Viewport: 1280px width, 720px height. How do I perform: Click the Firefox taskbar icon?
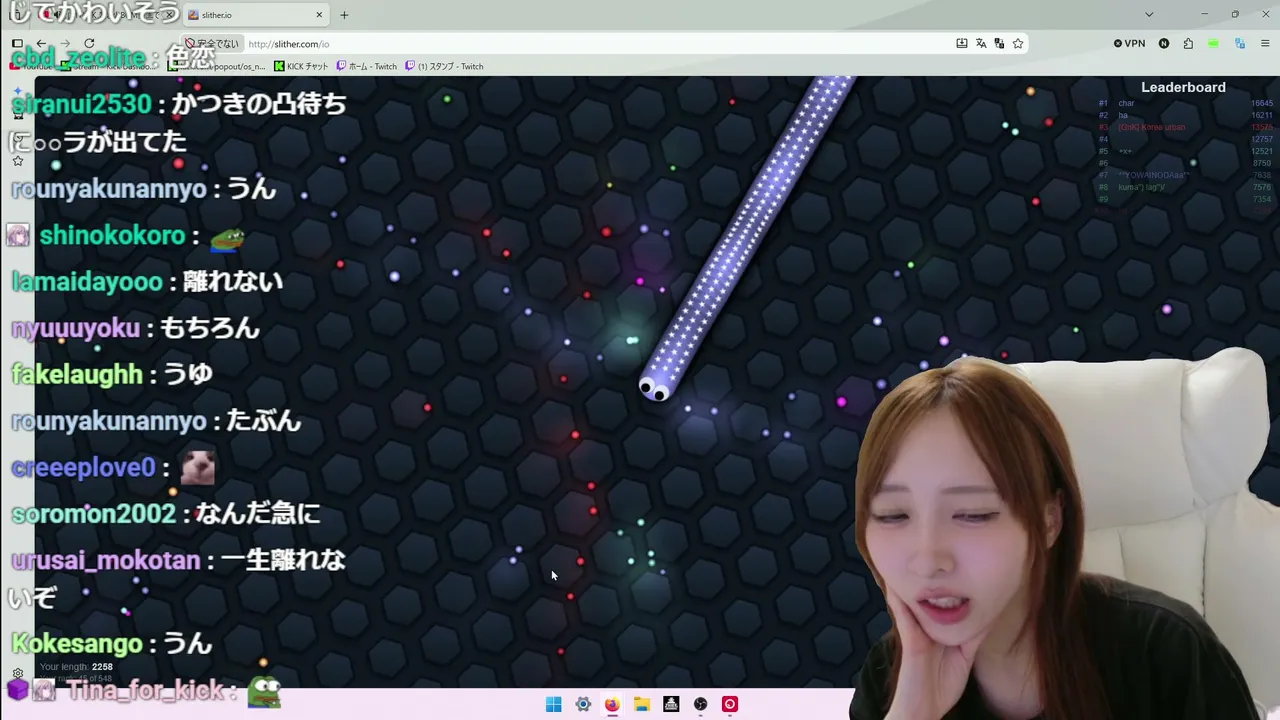tap(612, 704)
